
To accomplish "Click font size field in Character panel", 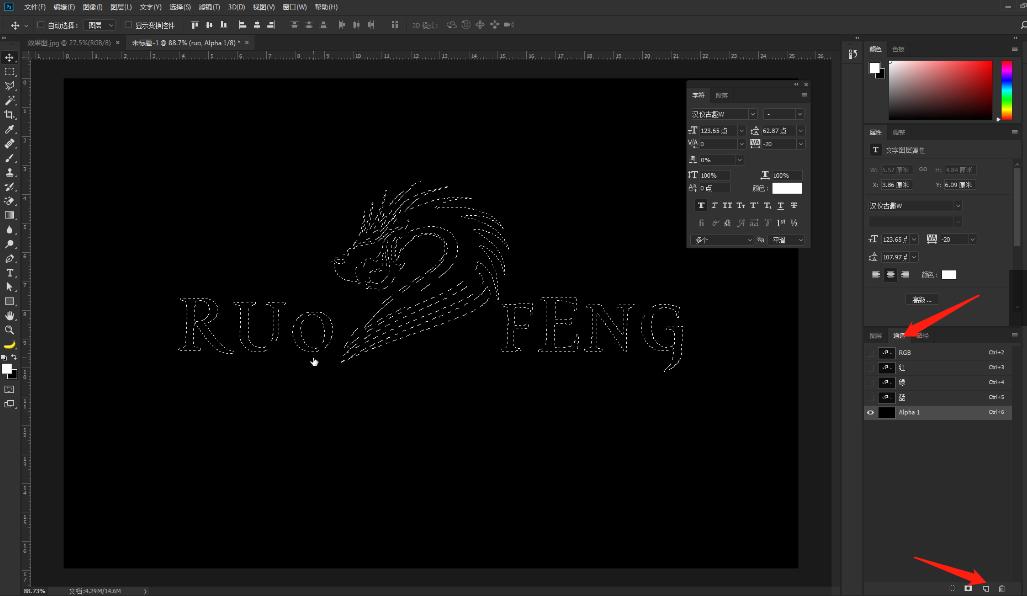I will [719, 130].
